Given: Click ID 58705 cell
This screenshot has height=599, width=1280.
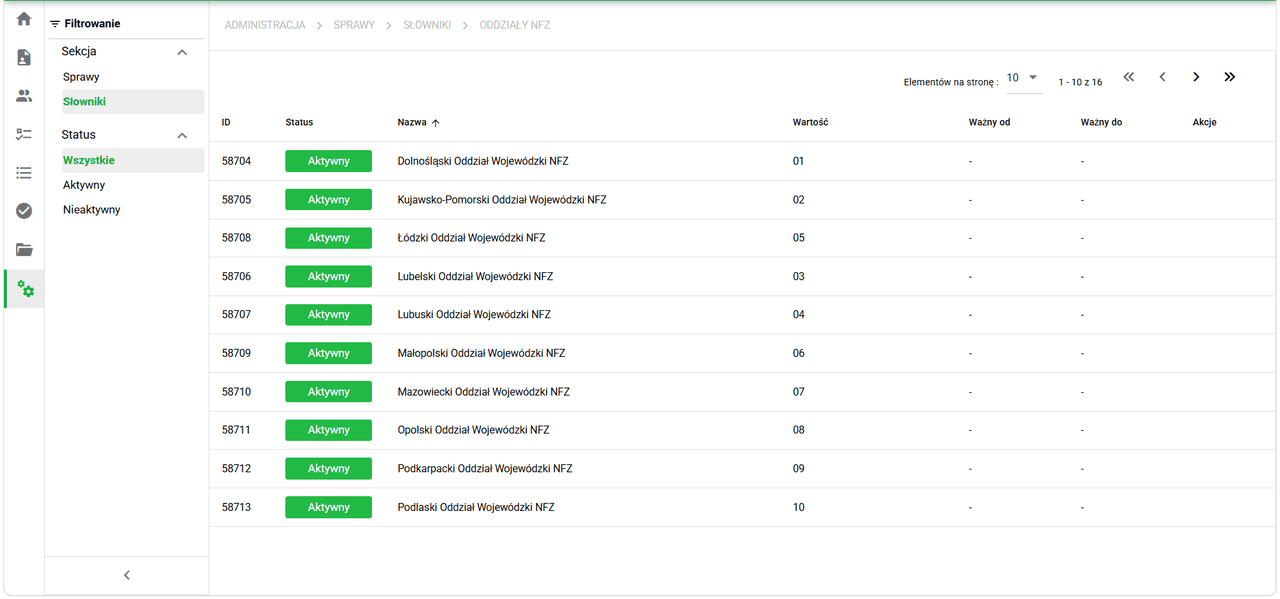Looking at the screenshot, I should [236, 200].
